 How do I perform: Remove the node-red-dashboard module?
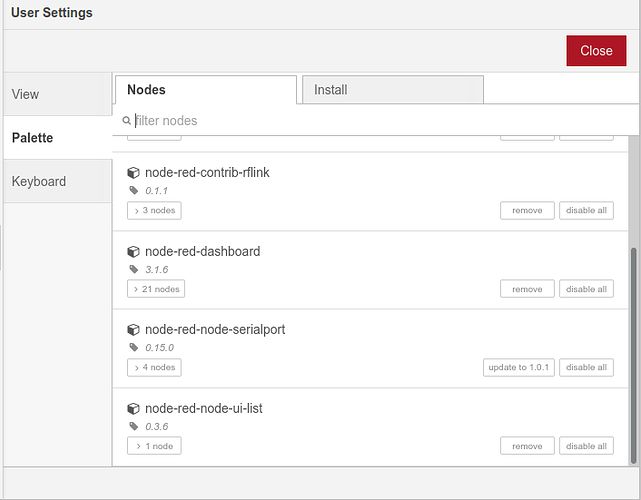point(527,289)
